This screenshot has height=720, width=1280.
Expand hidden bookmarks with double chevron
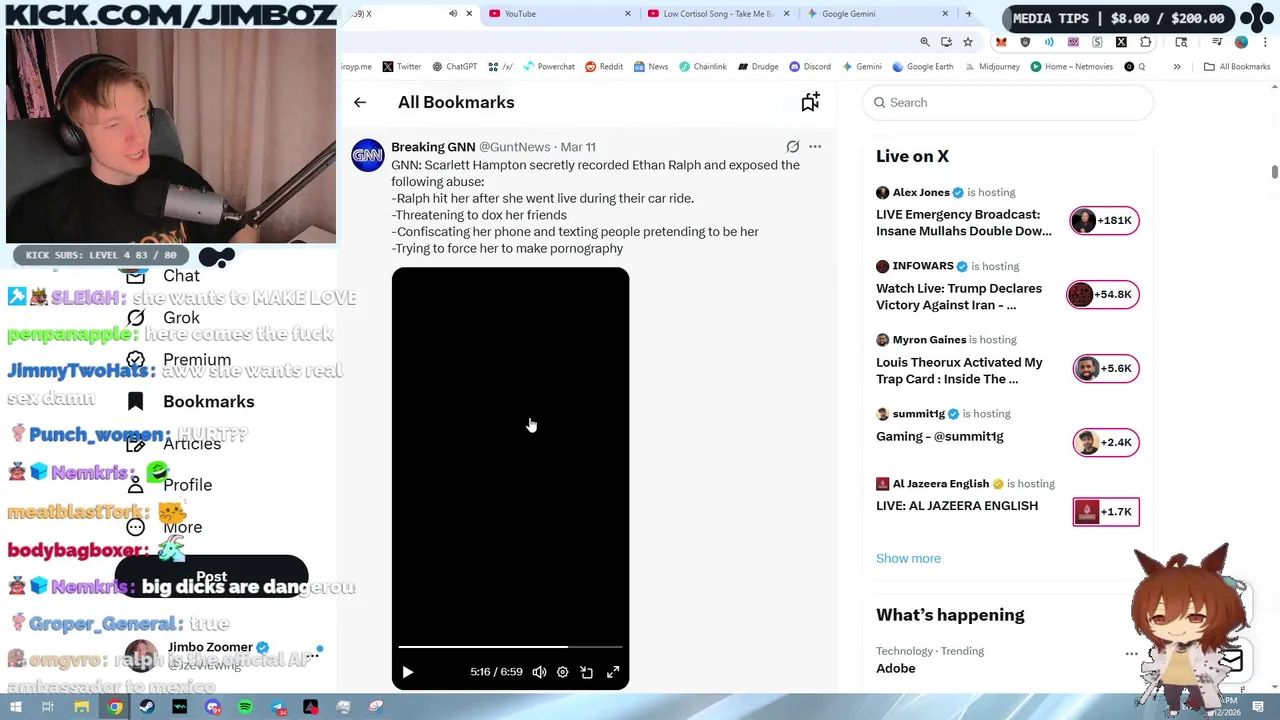point(1177,66)
